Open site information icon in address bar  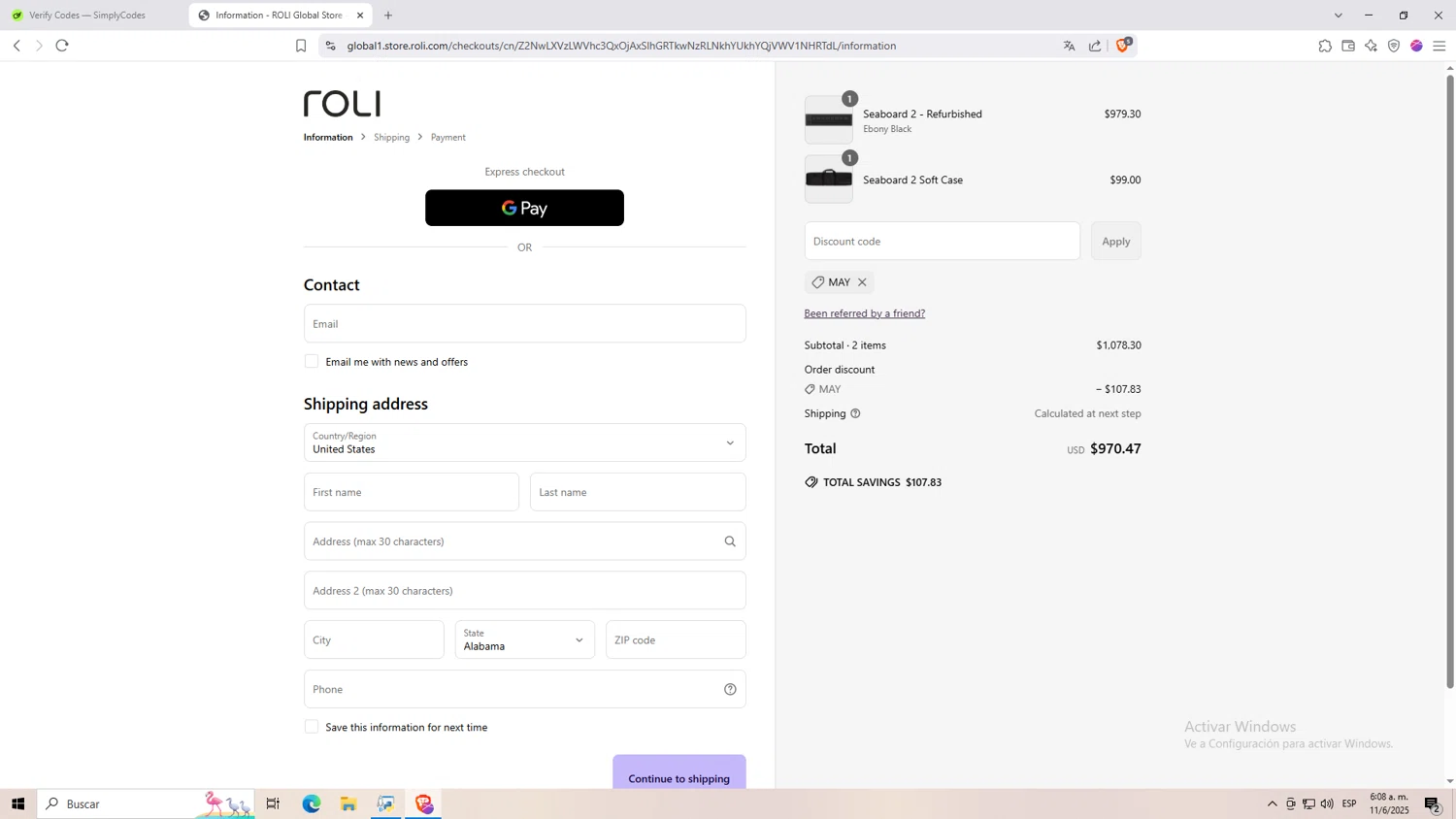330,46
